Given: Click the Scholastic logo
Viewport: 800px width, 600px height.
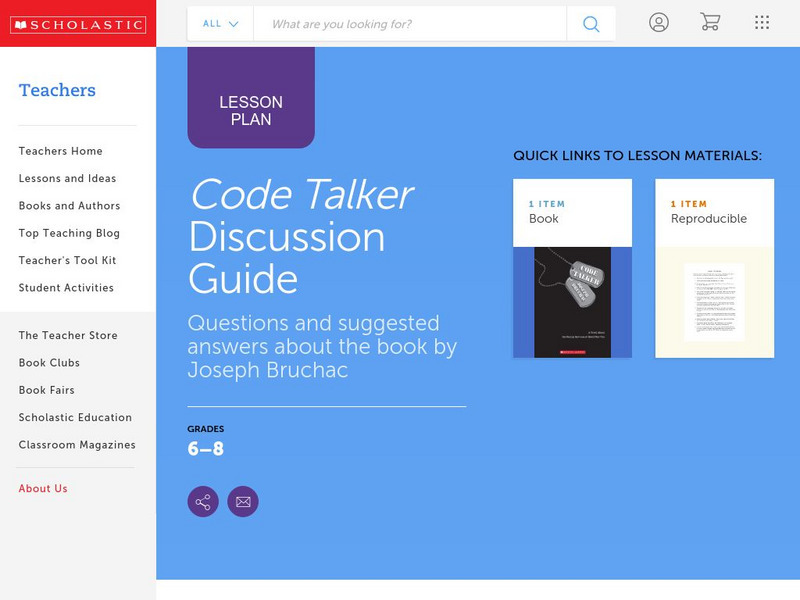Looking at the screenshot, I should click(x=78, y=24).
